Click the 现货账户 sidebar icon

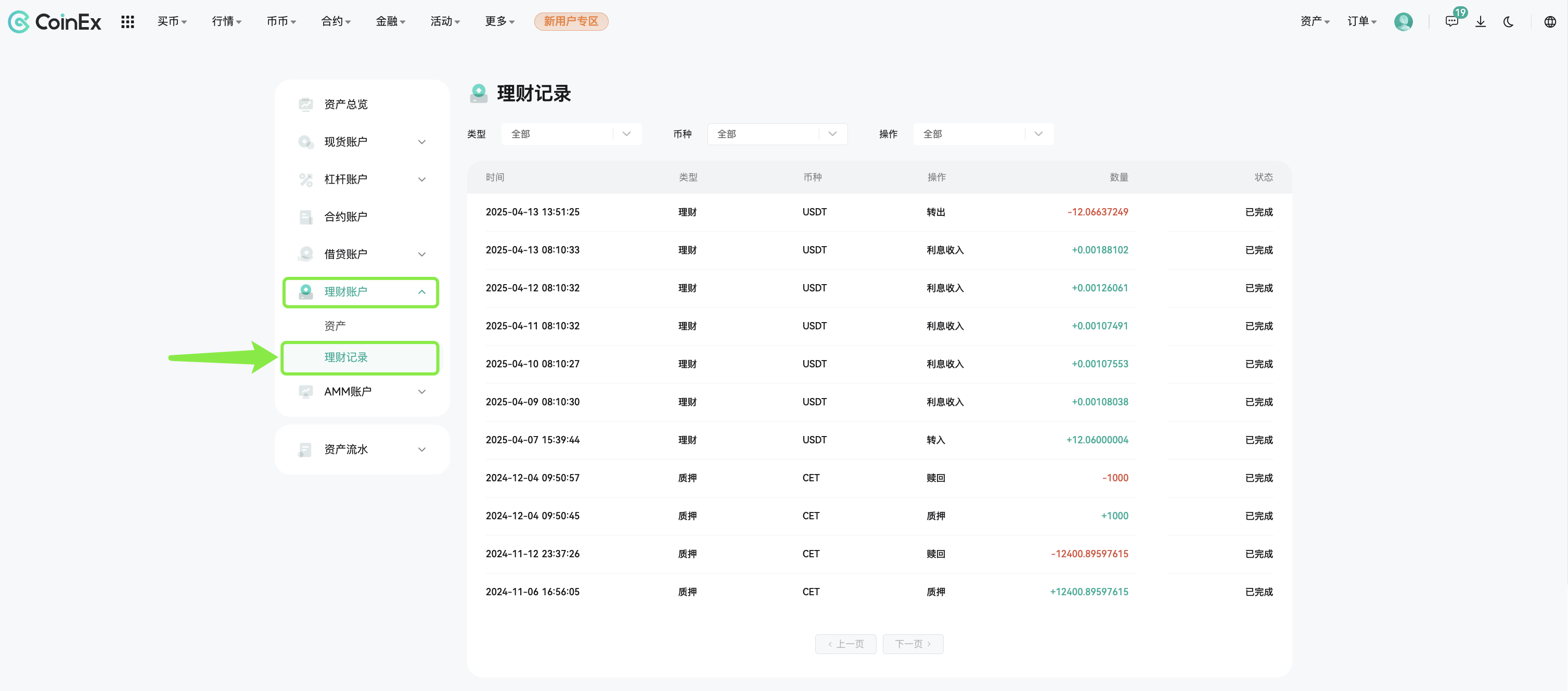[x=305, y=142]
